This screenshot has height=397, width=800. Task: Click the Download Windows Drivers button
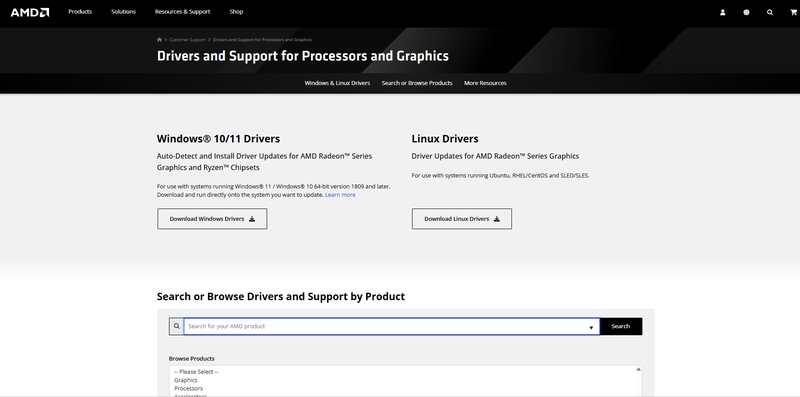coord(212,219)
